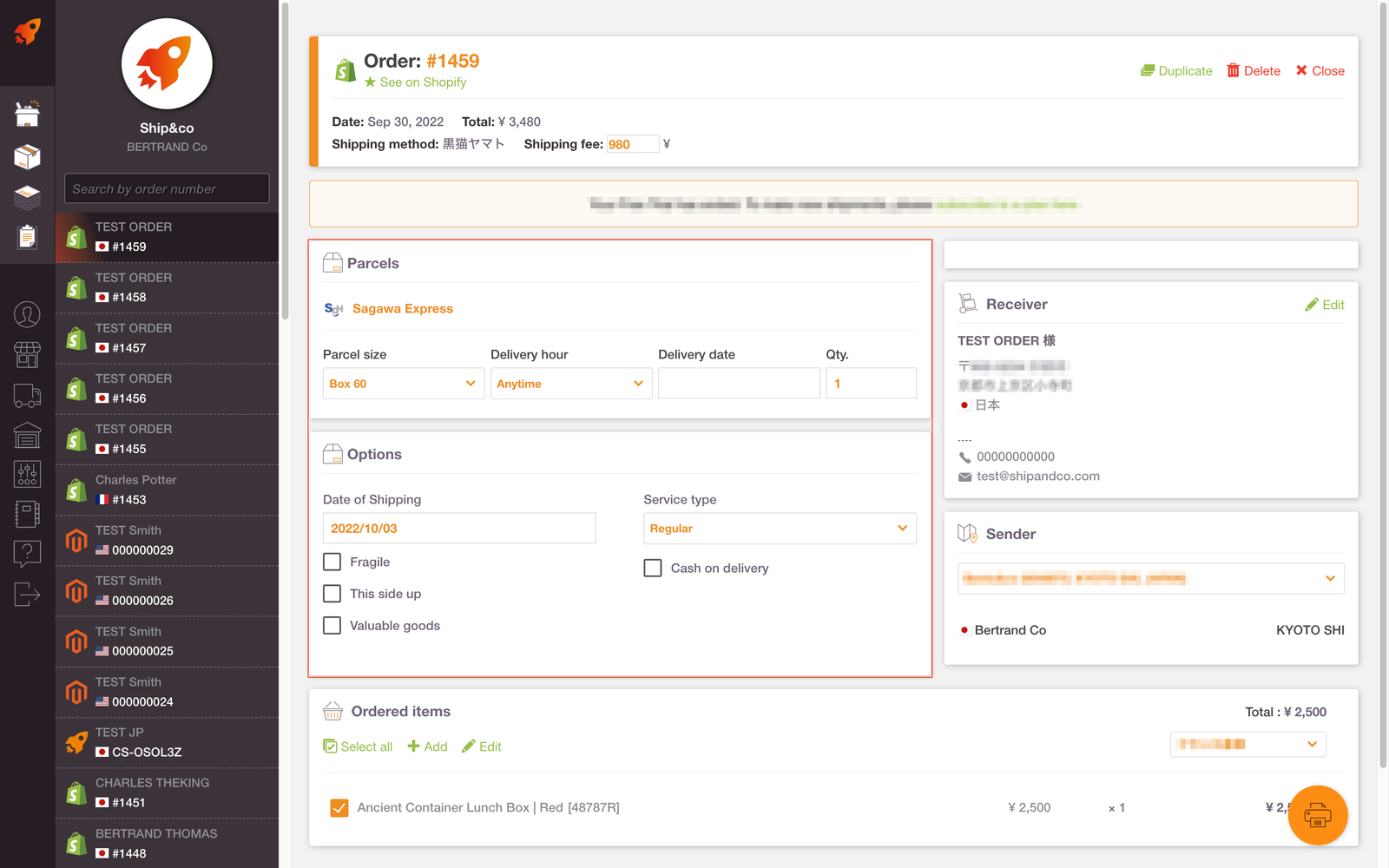Expand the Parcel size dropdown
The width and height of the screenshot is (1389, 868).
pyautogui.click(x=403, y=384)
